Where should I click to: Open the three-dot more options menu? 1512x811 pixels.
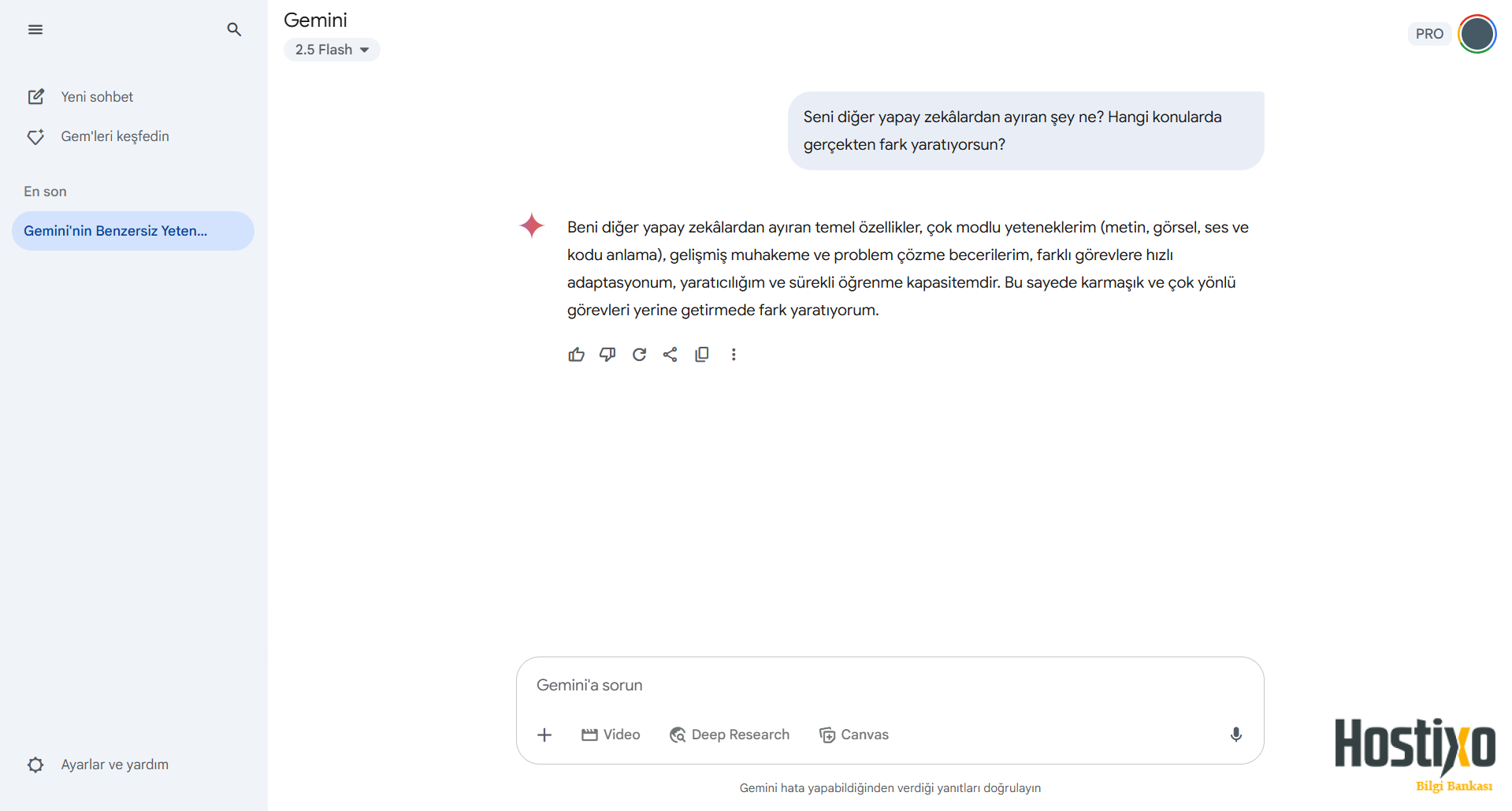coord(734,355)
